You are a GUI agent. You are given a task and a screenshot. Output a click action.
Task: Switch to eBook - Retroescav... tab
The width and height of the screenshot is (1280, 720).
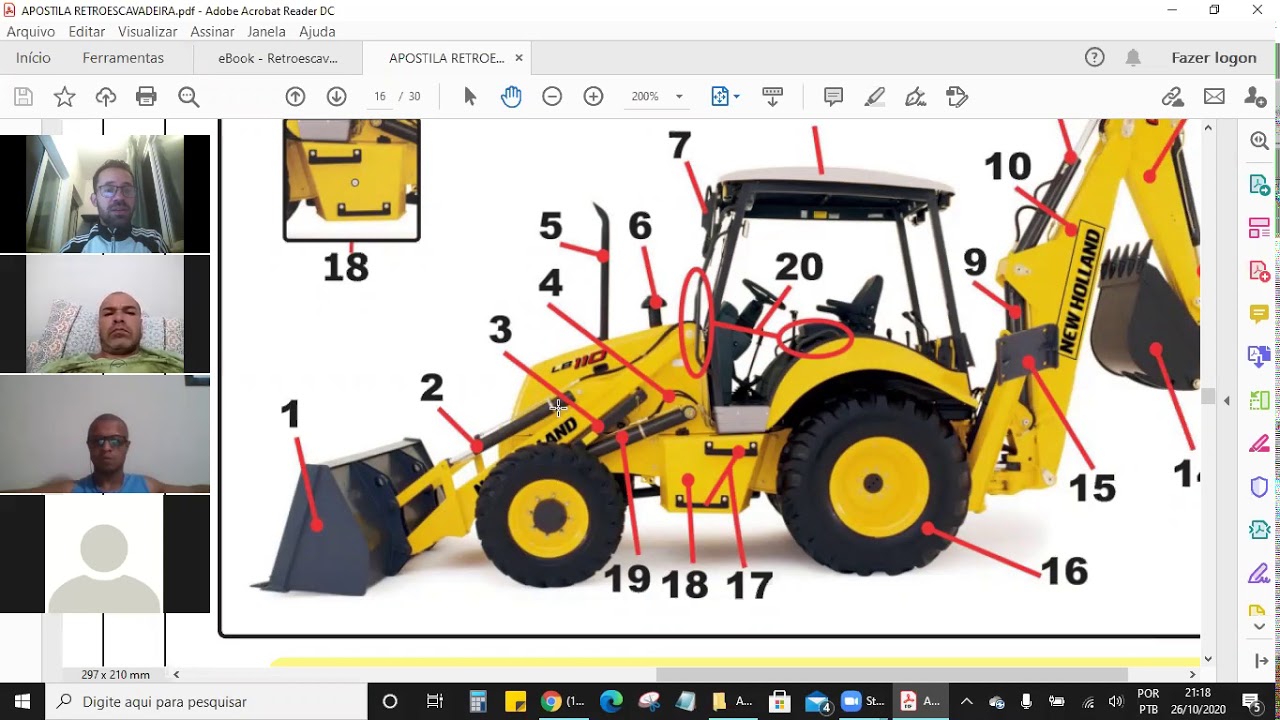[x=278, y=58]
